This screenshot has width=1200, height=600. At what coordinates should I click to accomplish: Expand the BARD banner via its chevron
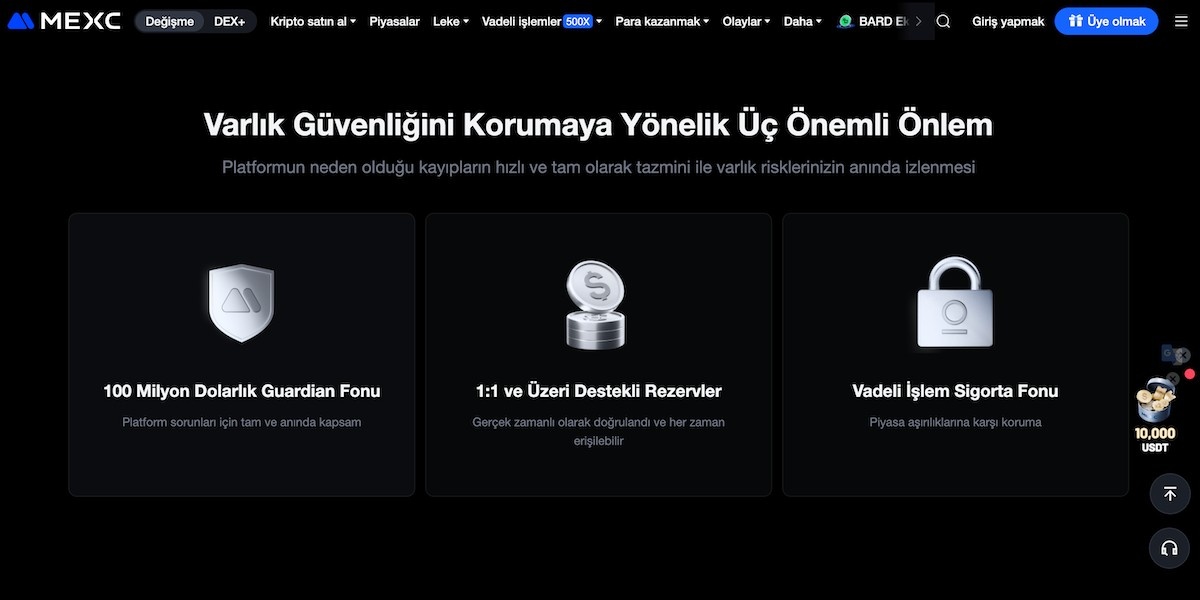(x=918, y=20)
